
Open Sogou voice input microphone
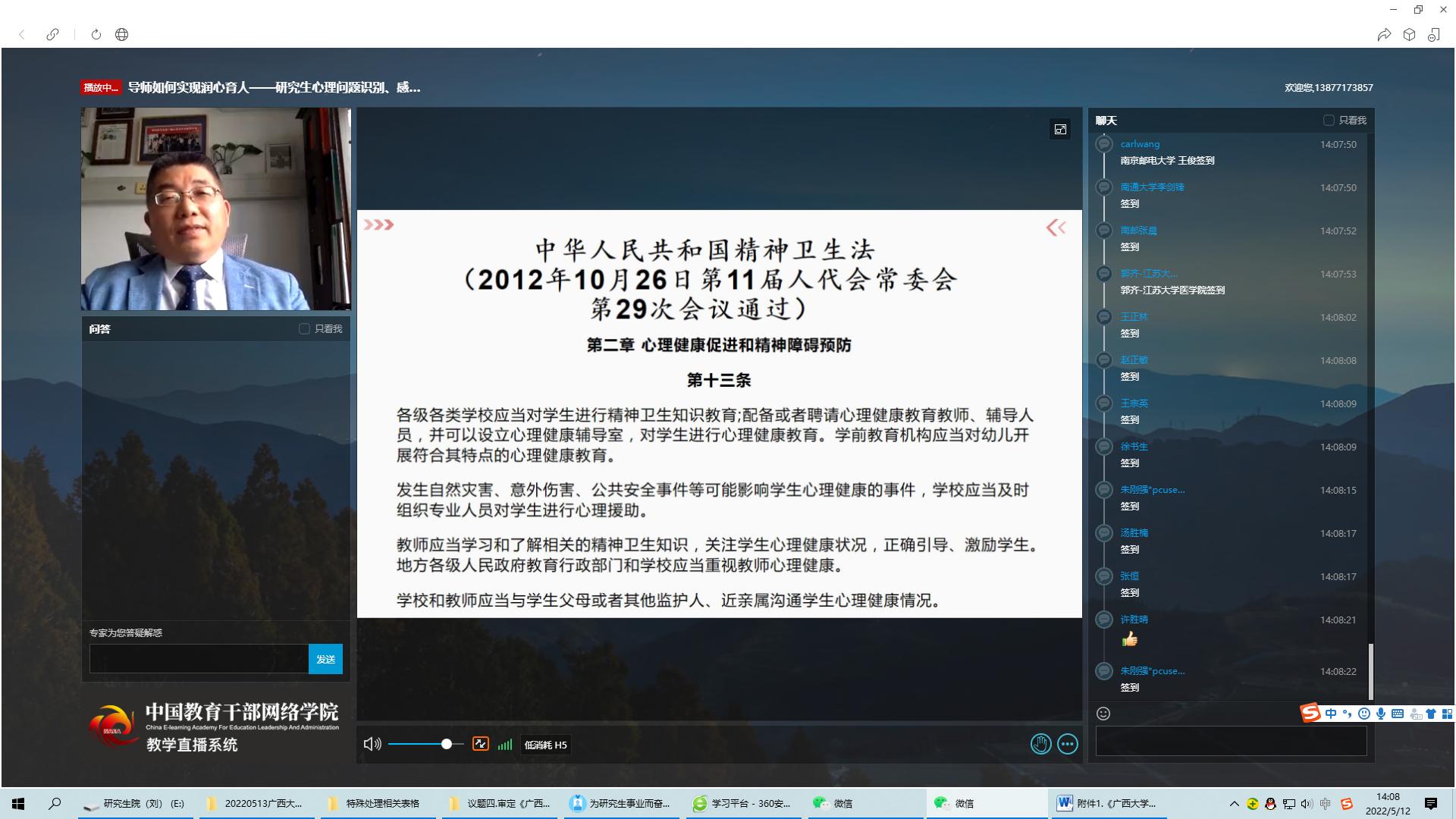(1381, 714)
